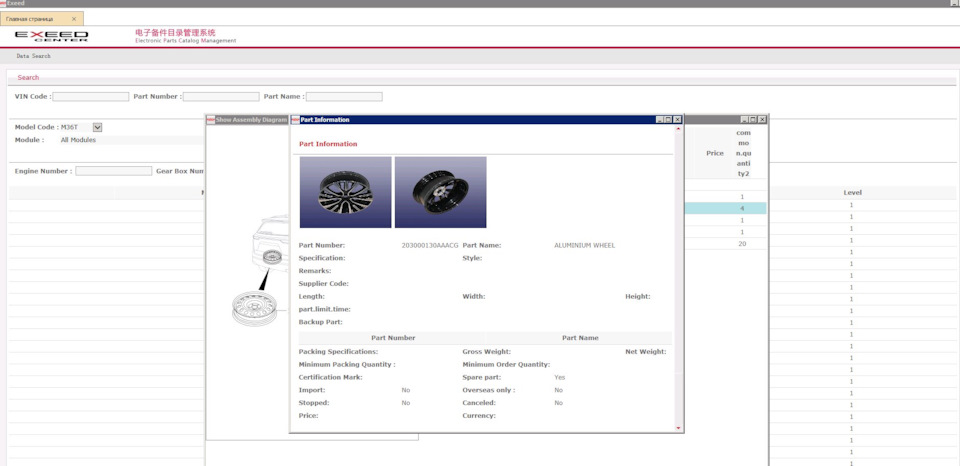Image resolution: width=960 pixels, height=466 pixels.
Task: Open the rear-angle wheel thumbnail image
Action: pyautogui.click(x=440, y=192)
